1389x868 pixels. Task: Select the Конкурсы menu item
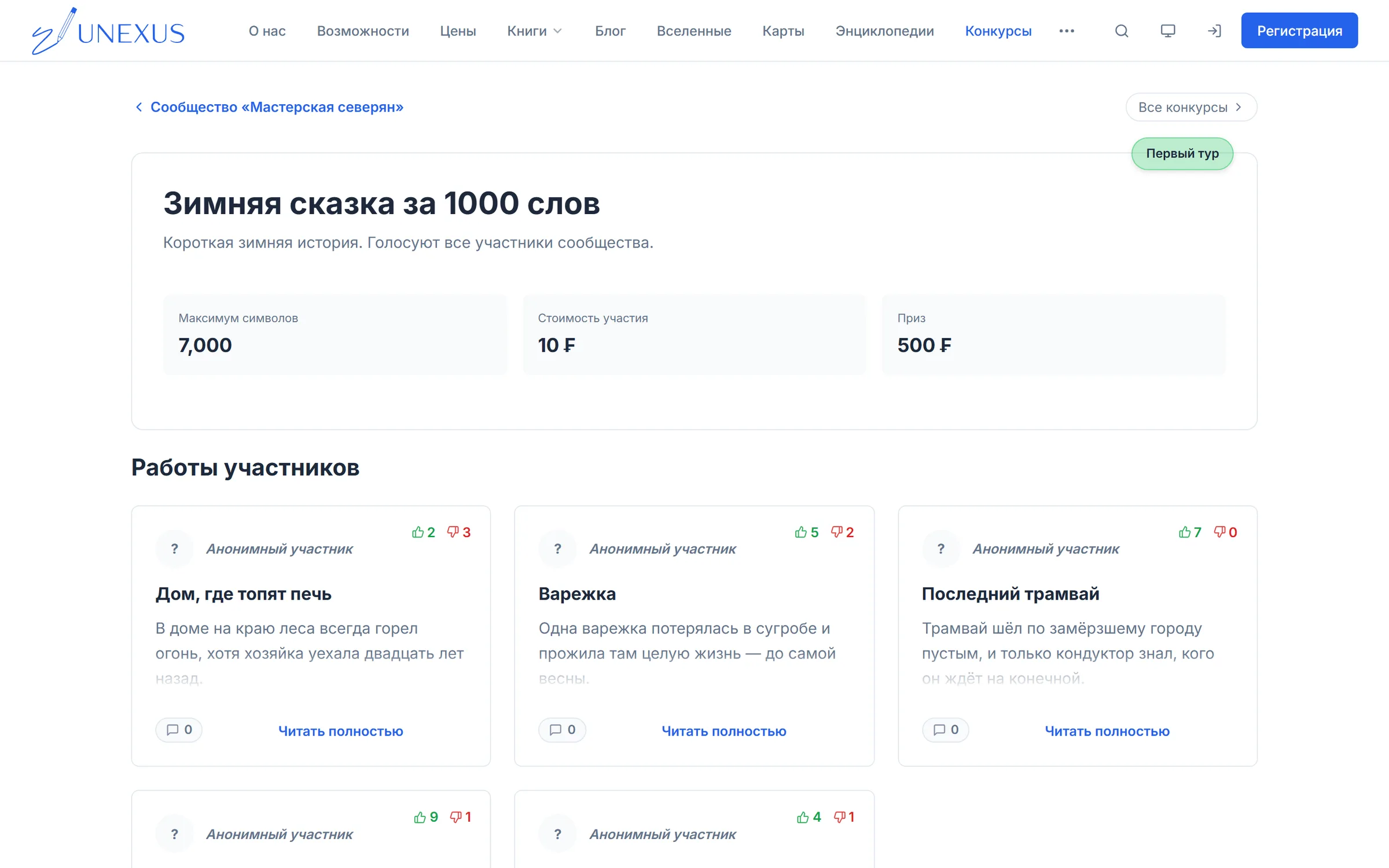(998, 31)
